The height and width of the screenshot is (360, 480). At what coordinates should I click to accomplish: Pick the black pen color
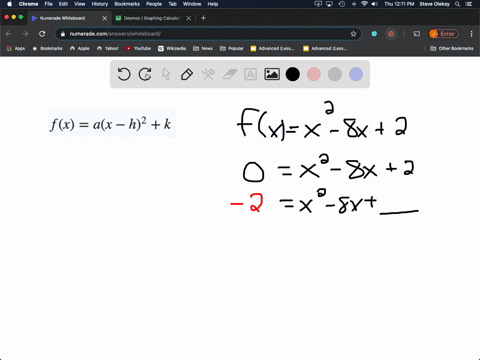click(x=293, y=74)
